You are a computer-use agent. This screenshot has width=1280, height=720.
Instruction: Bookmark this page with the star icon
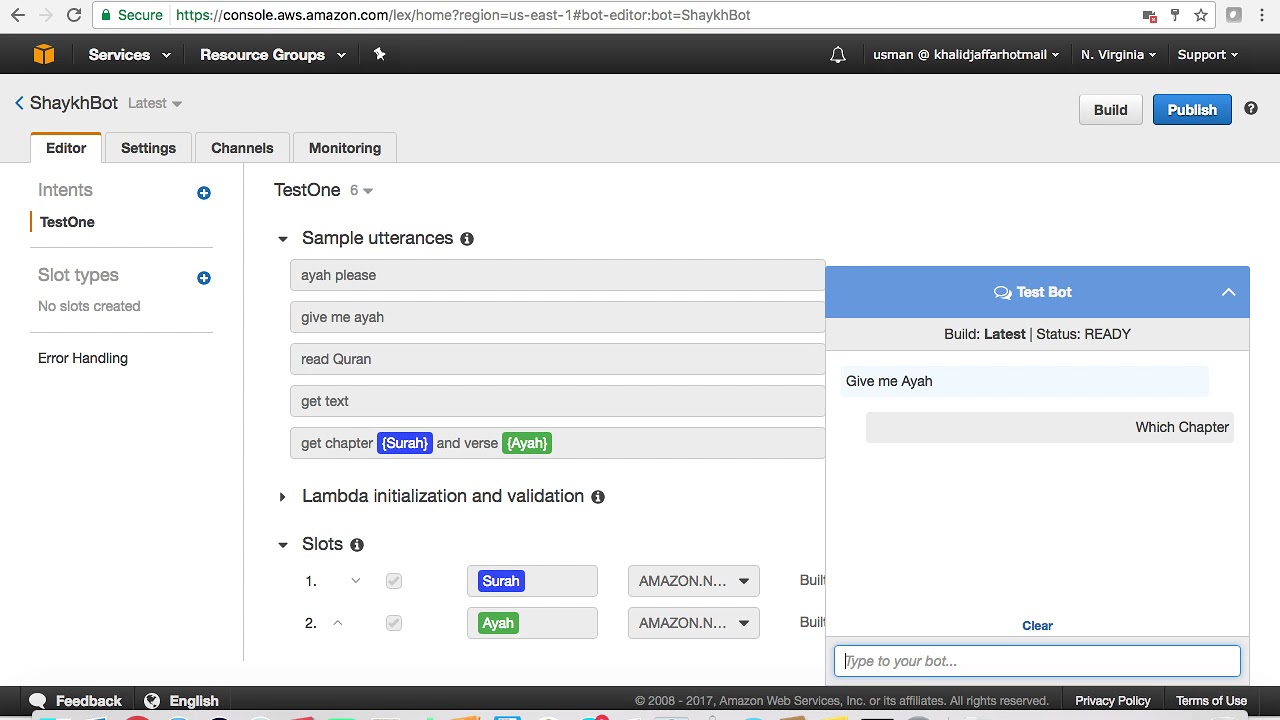1201,15
